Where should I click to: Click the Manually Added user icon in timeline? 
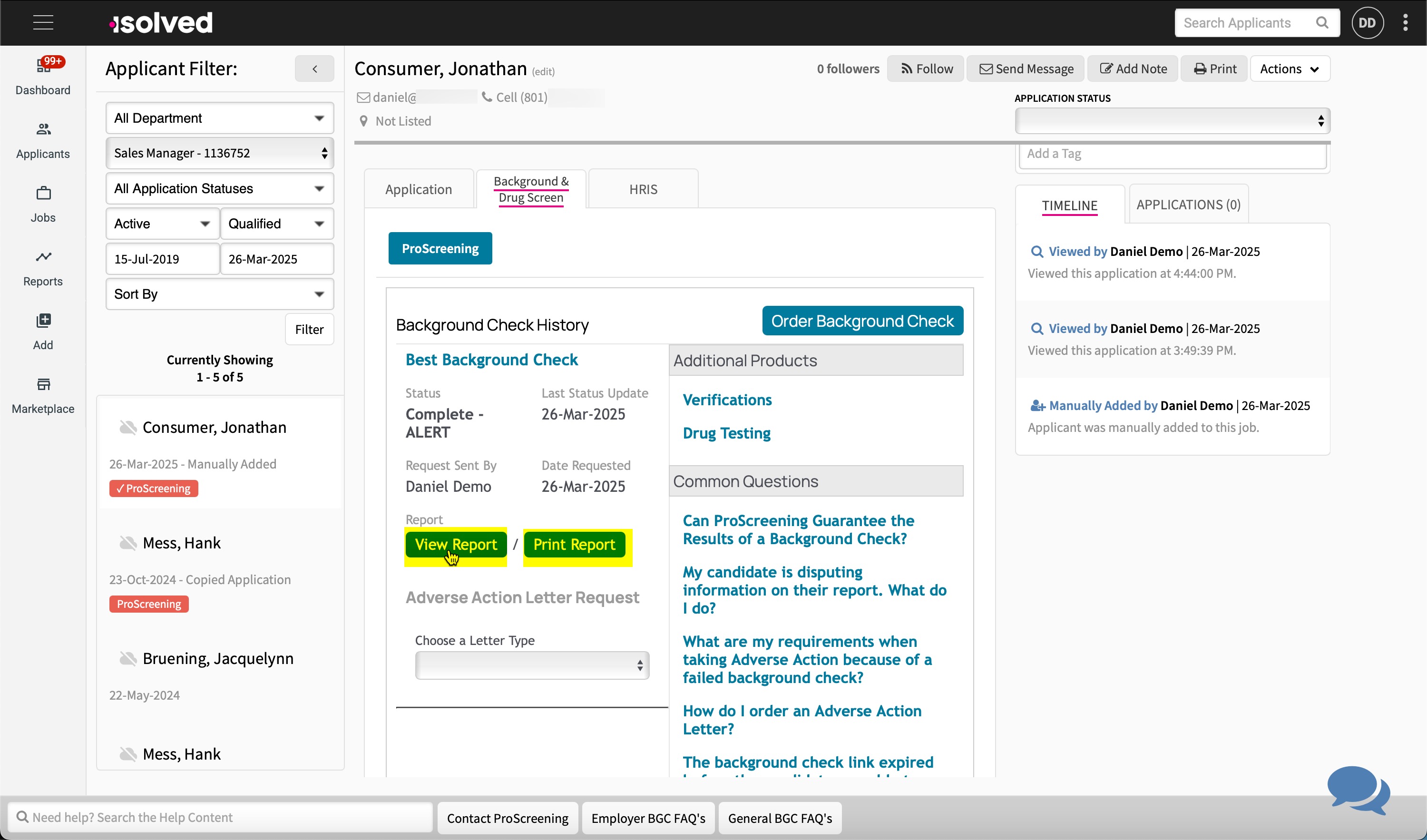click(x=1037, y=406)
